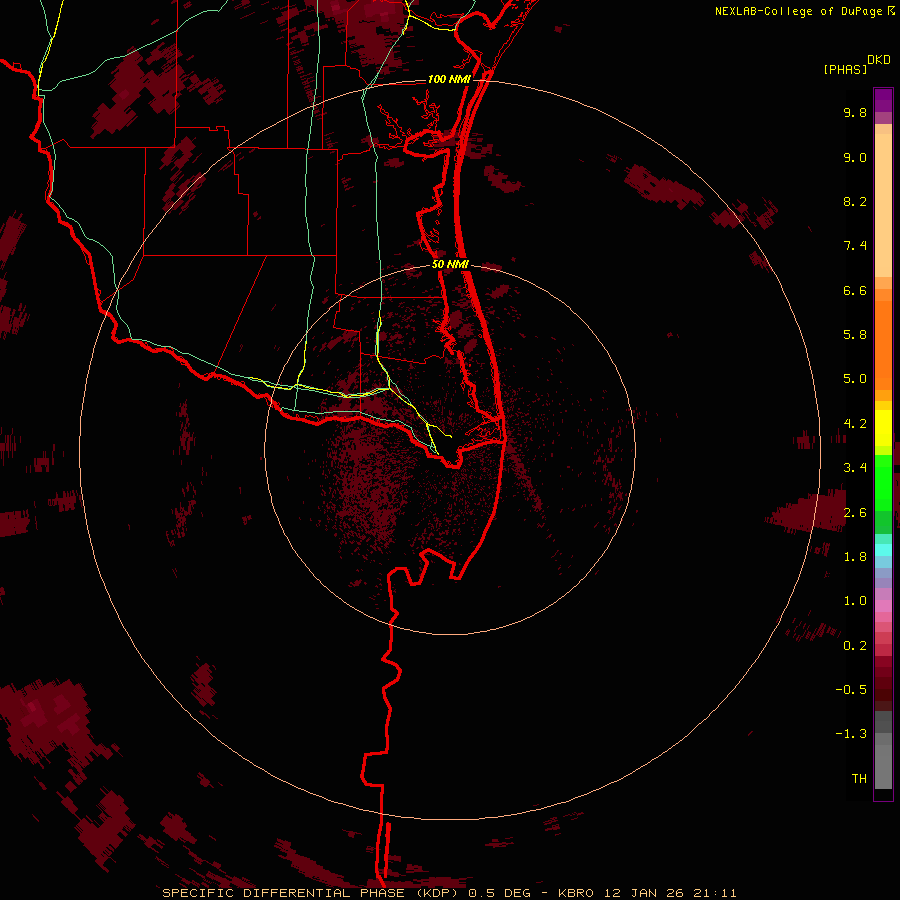Click the 9.8 value on color scale

[x=855, y=112]
